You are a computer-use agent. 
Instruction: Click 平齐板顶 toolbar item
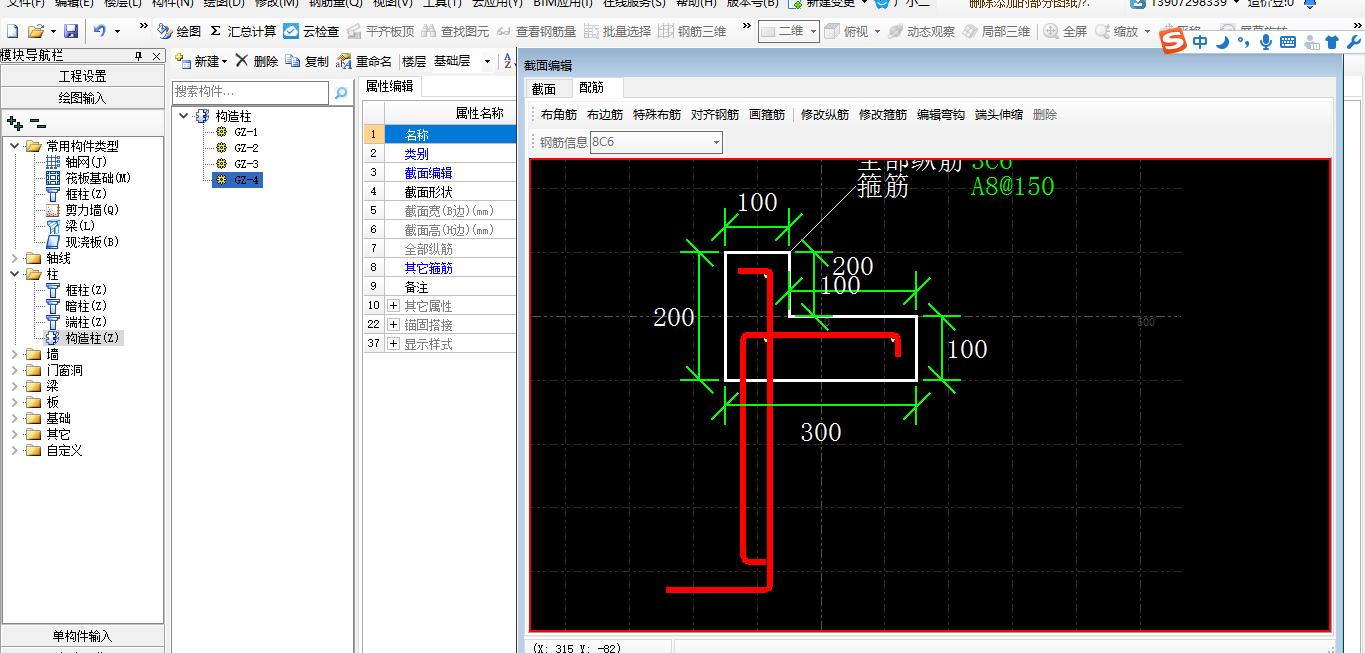(380, 32)
